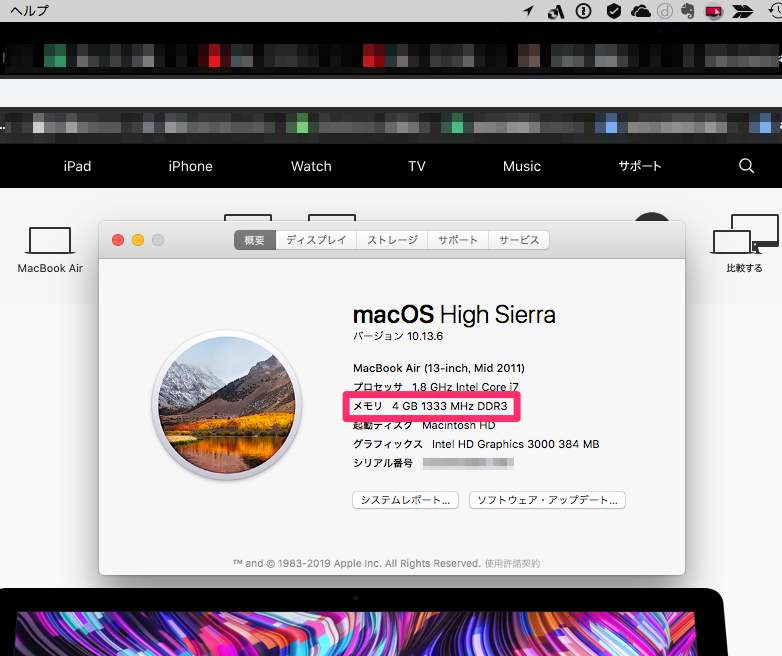
Task: Click the システムレポート... button
Action: pyautogui.click(x=405, y=500)
